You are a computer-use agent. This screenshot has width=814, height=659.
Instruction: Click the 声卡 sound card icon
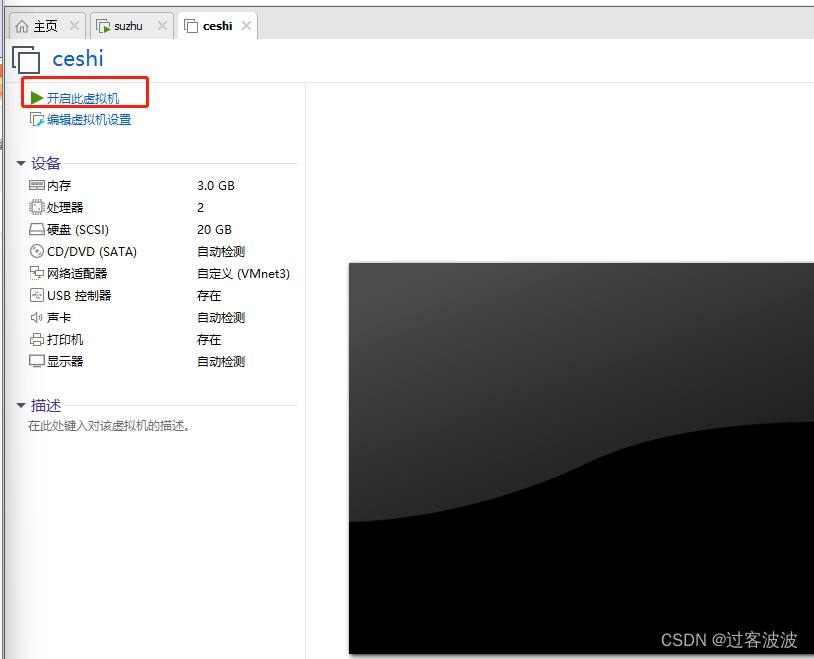(x=36, y=317)
